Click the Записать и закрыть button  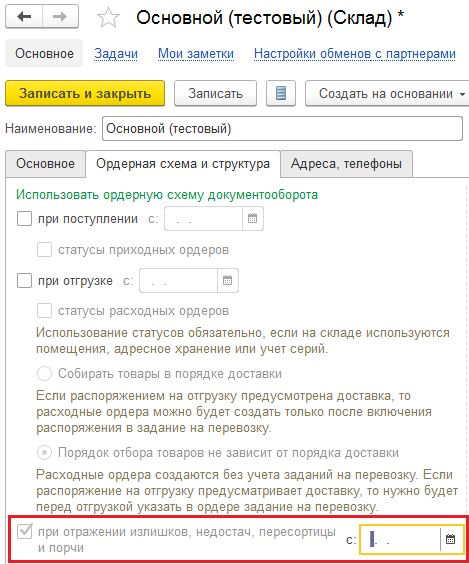[x=85, y=93]
